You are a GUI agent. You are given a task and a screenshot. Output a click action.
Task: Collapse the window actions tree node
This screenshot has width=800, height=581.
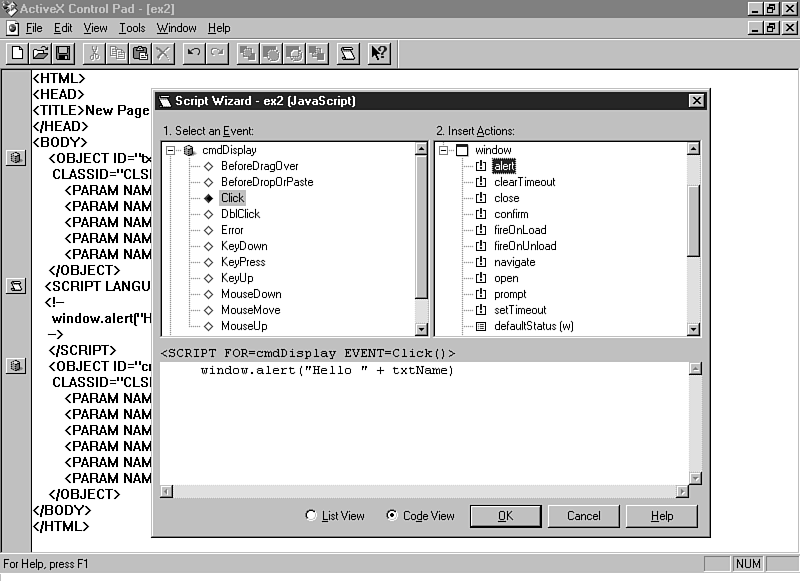pyautogui.click(x=444, y=150)
